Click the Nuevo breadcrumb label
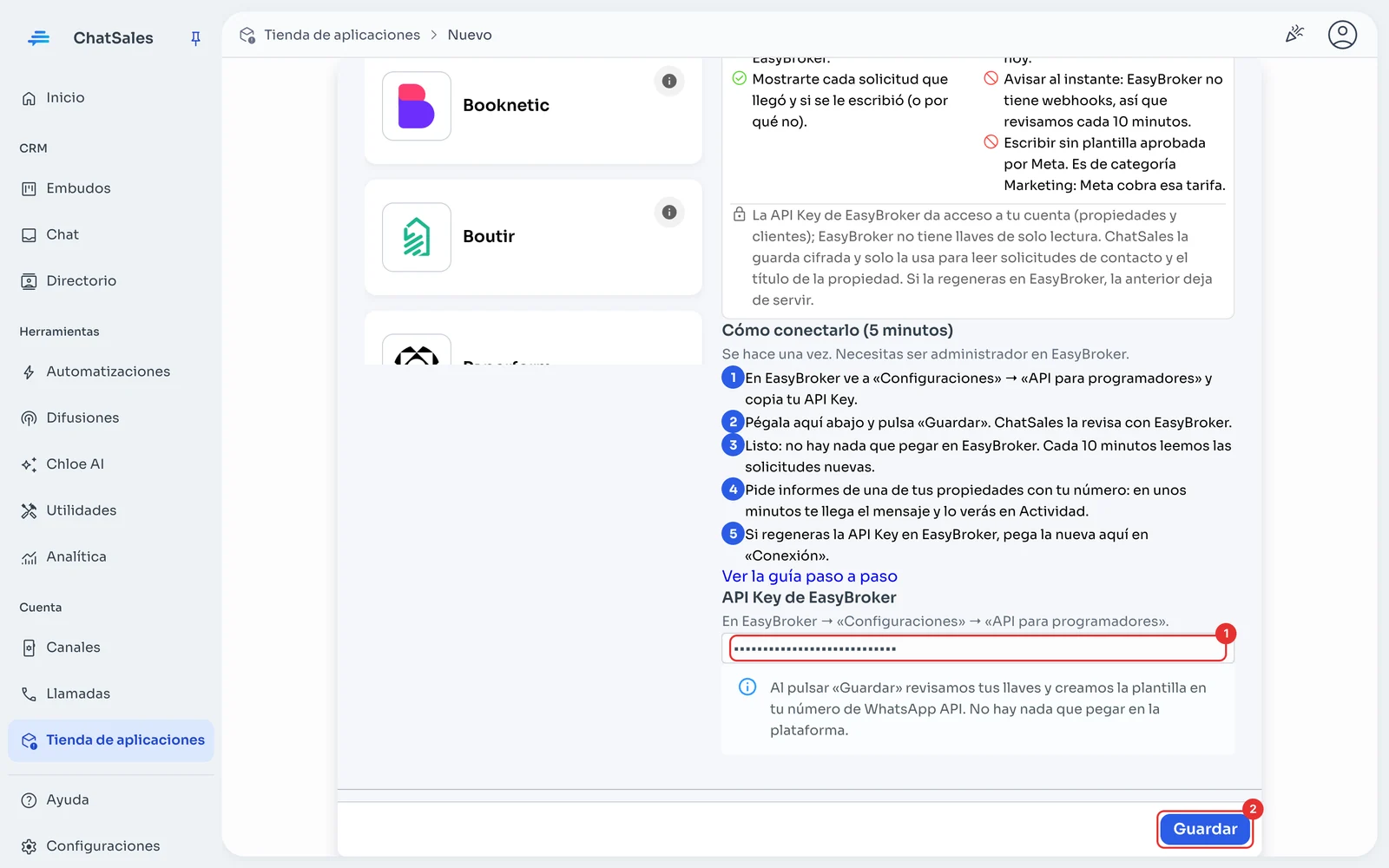Screen dimensions: 1389x868 [470, 35]
